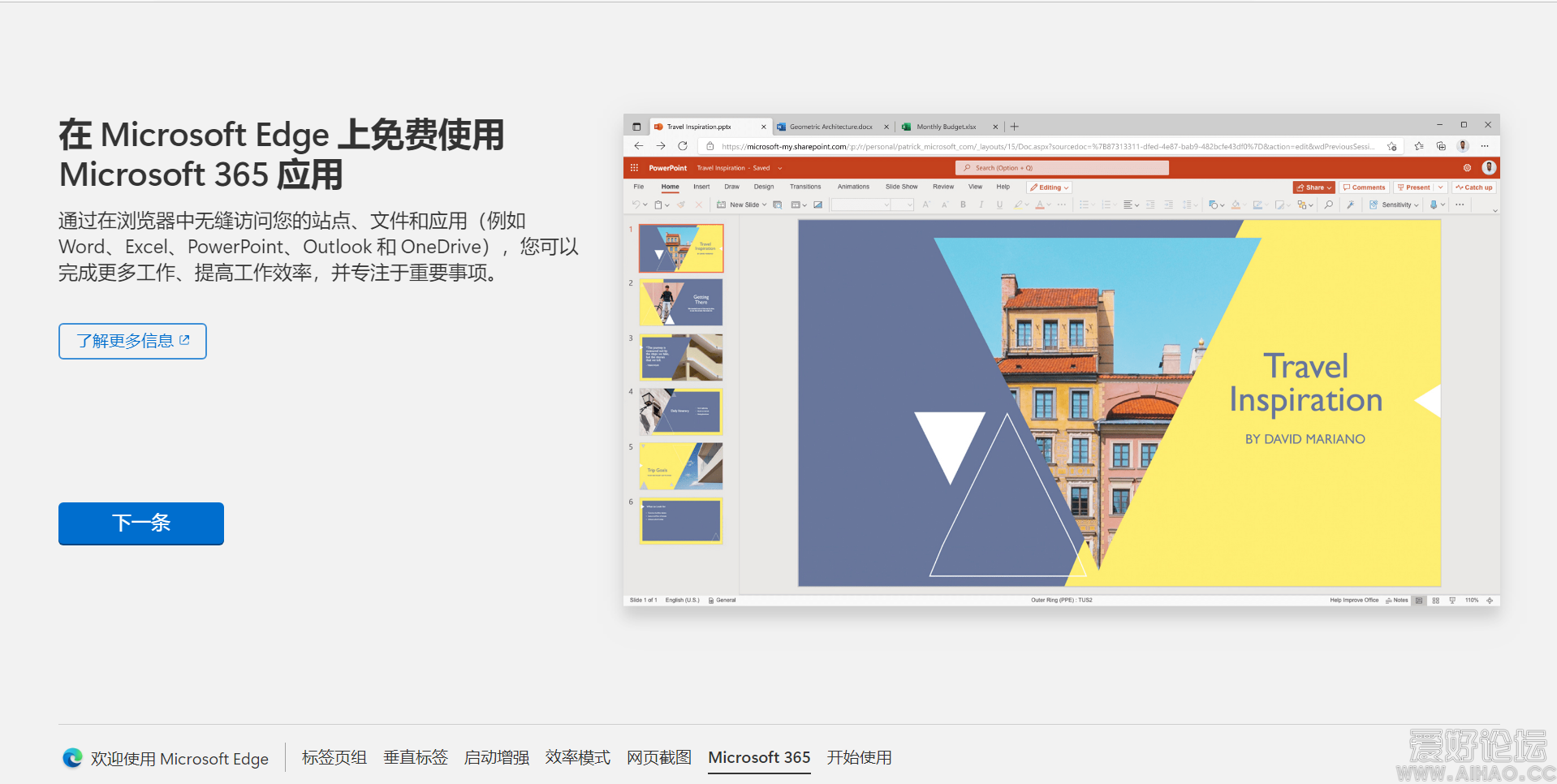
Task: Click the Dictate microphone icon
Action: pyautogui.click(x=1434, y=205)
